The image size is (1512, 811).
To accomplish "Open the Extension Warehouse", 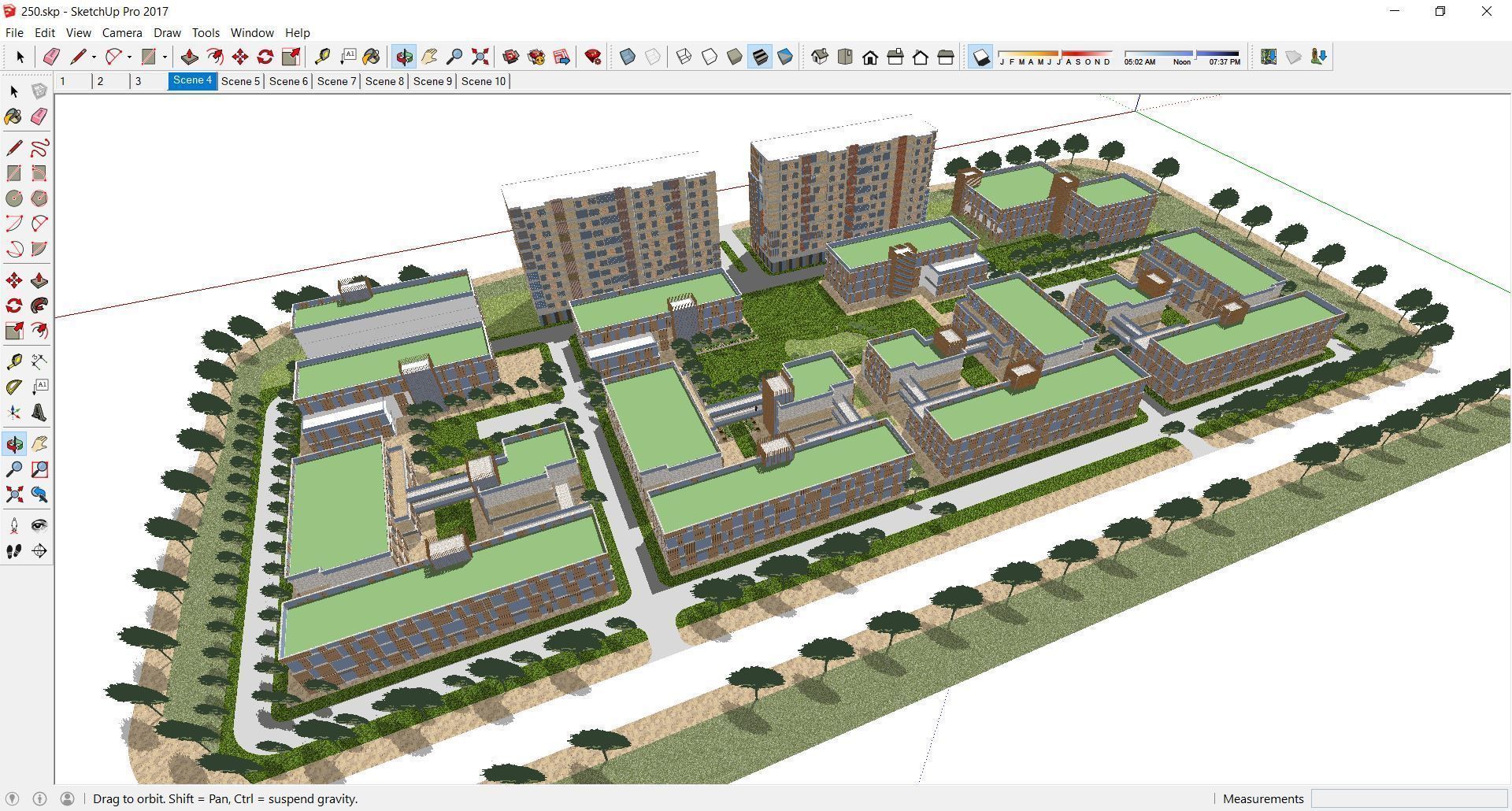I will [x=536, y=57].
